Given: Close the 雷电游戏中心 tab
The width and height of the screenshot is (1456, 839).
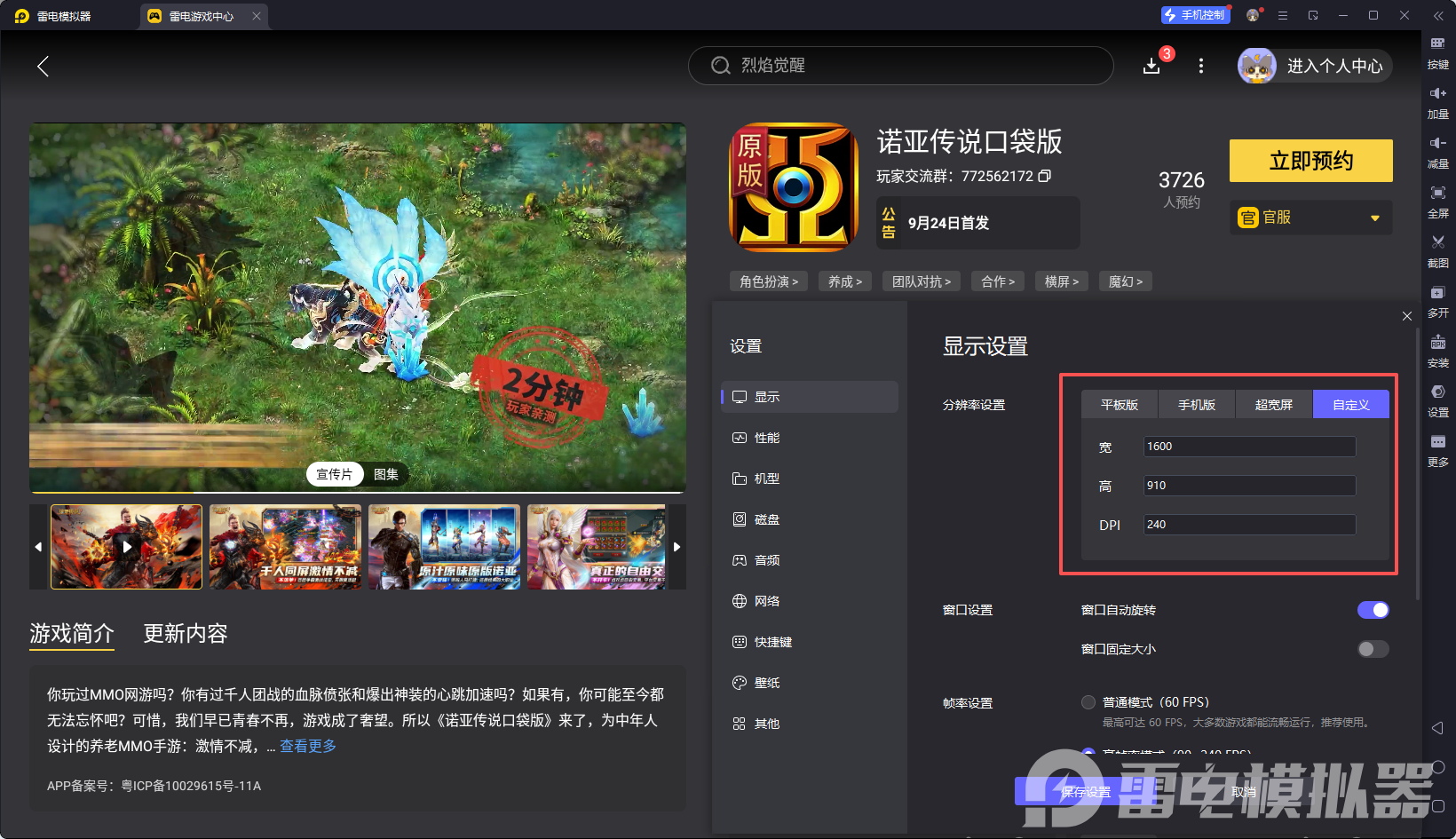Looking at the screenshot, I should (257, 16).
